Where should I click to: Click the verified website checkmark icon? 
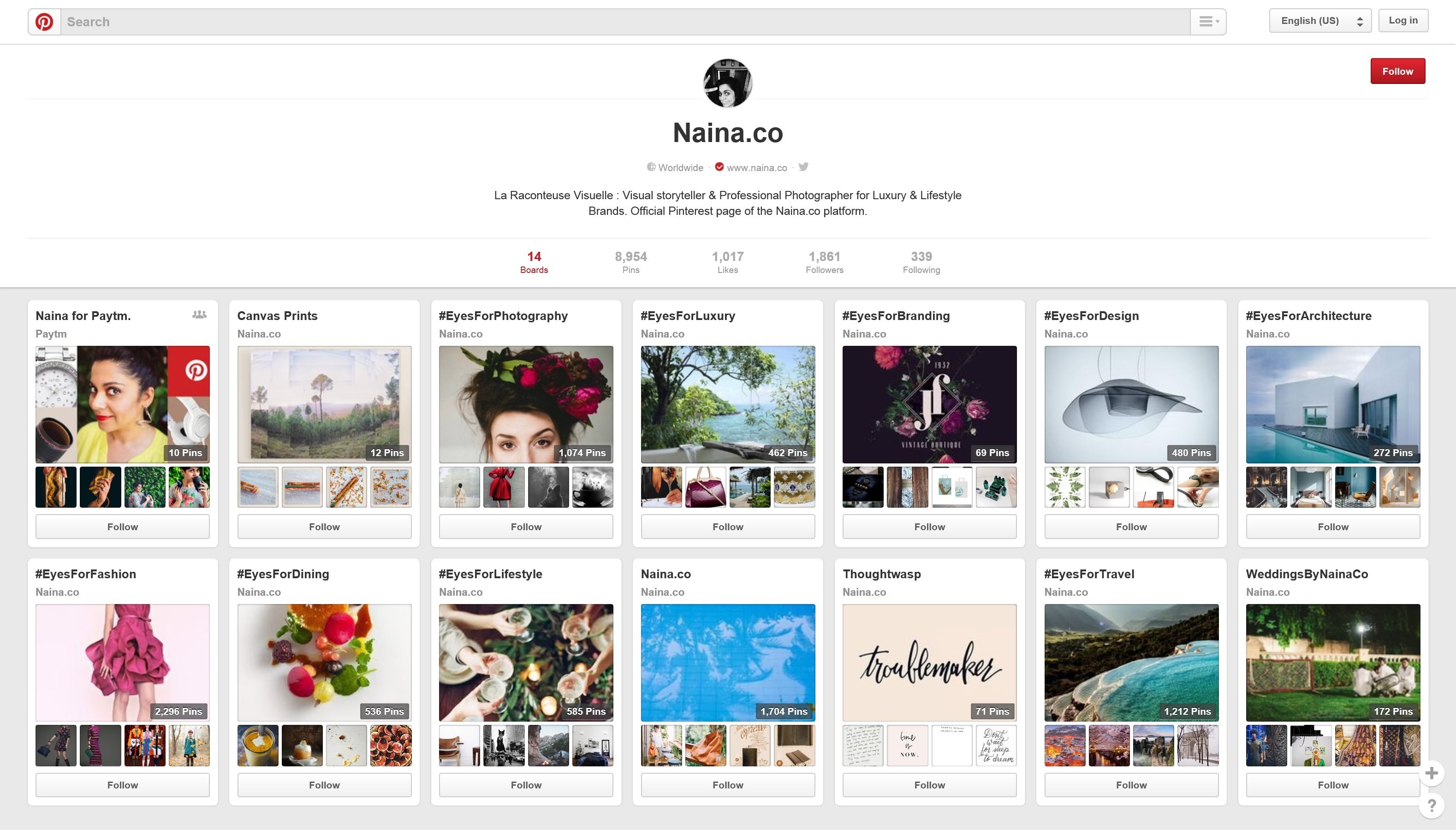[x=719, y=167]
